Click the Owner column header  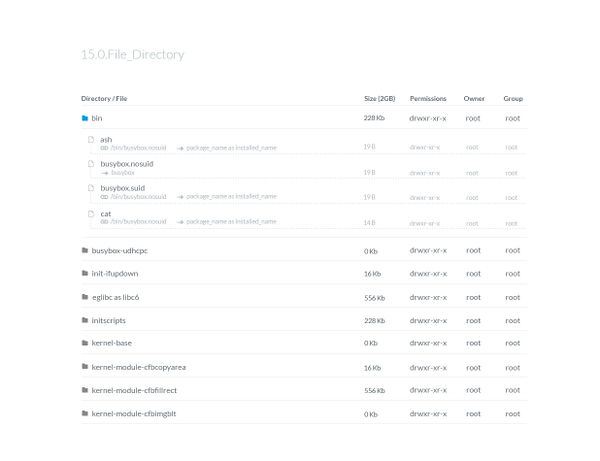pos(473,98)
